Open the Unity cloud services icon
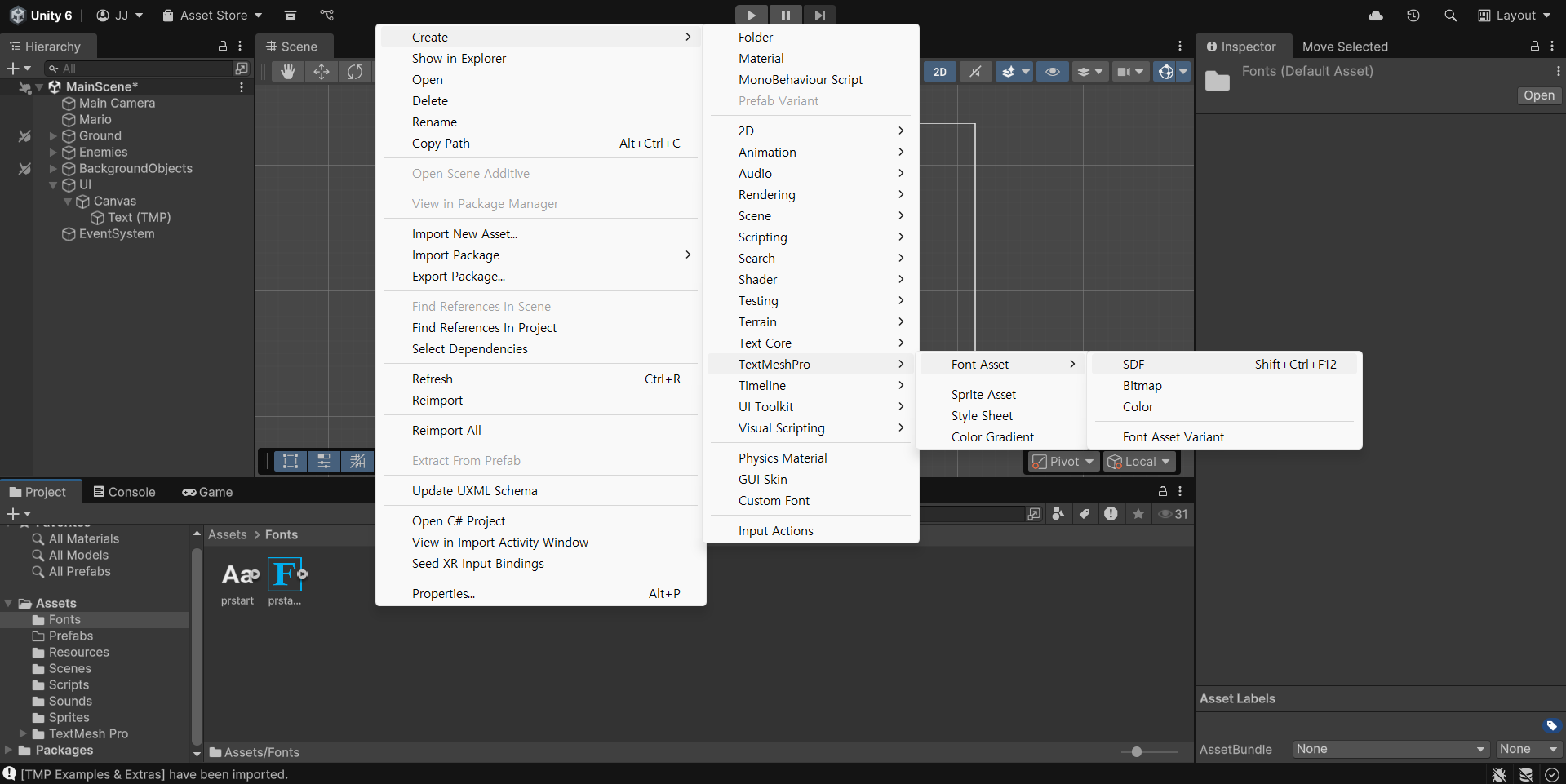 1376,16
